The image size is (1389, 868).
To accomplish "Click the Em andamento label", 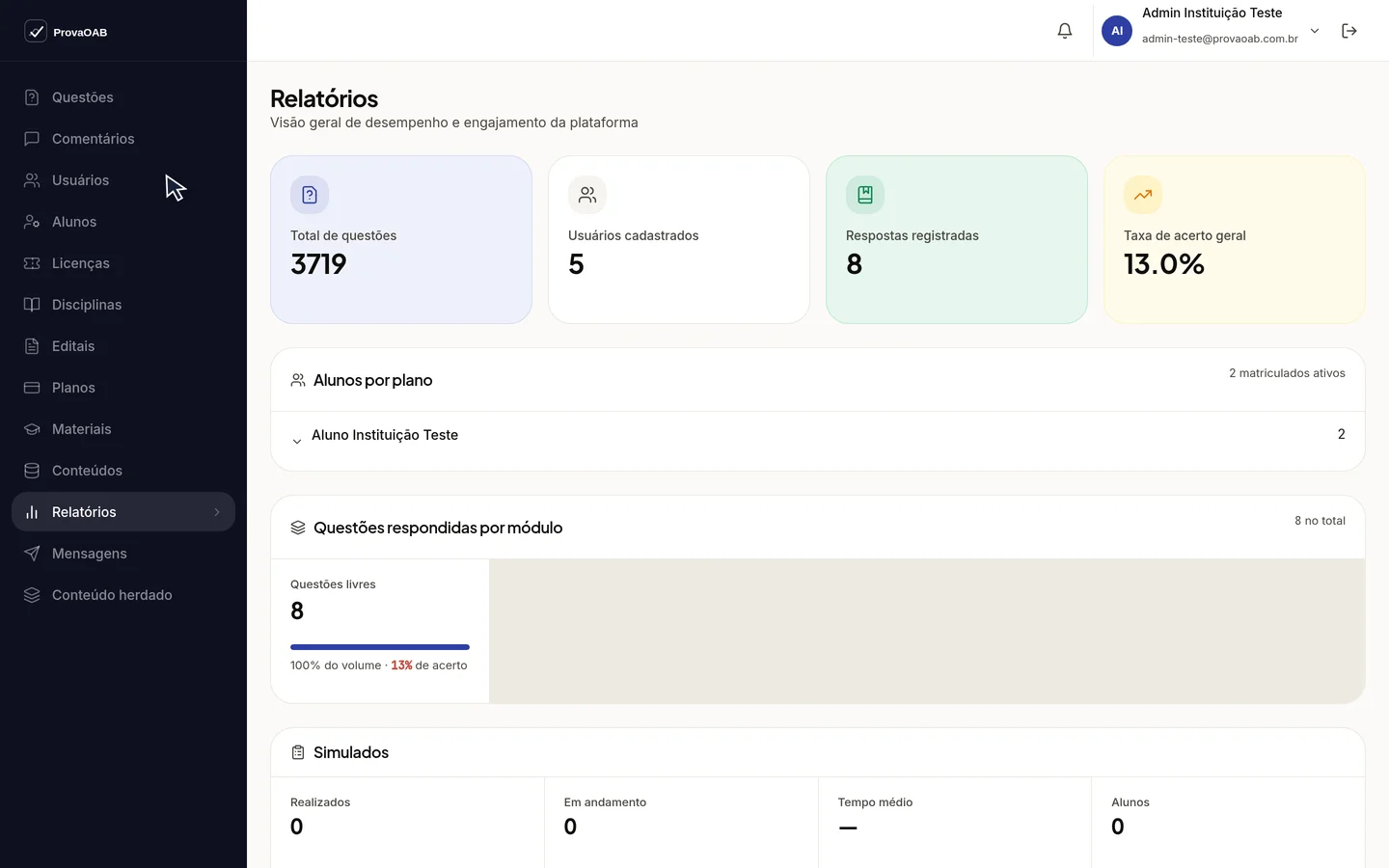I will tap(605, 802).
